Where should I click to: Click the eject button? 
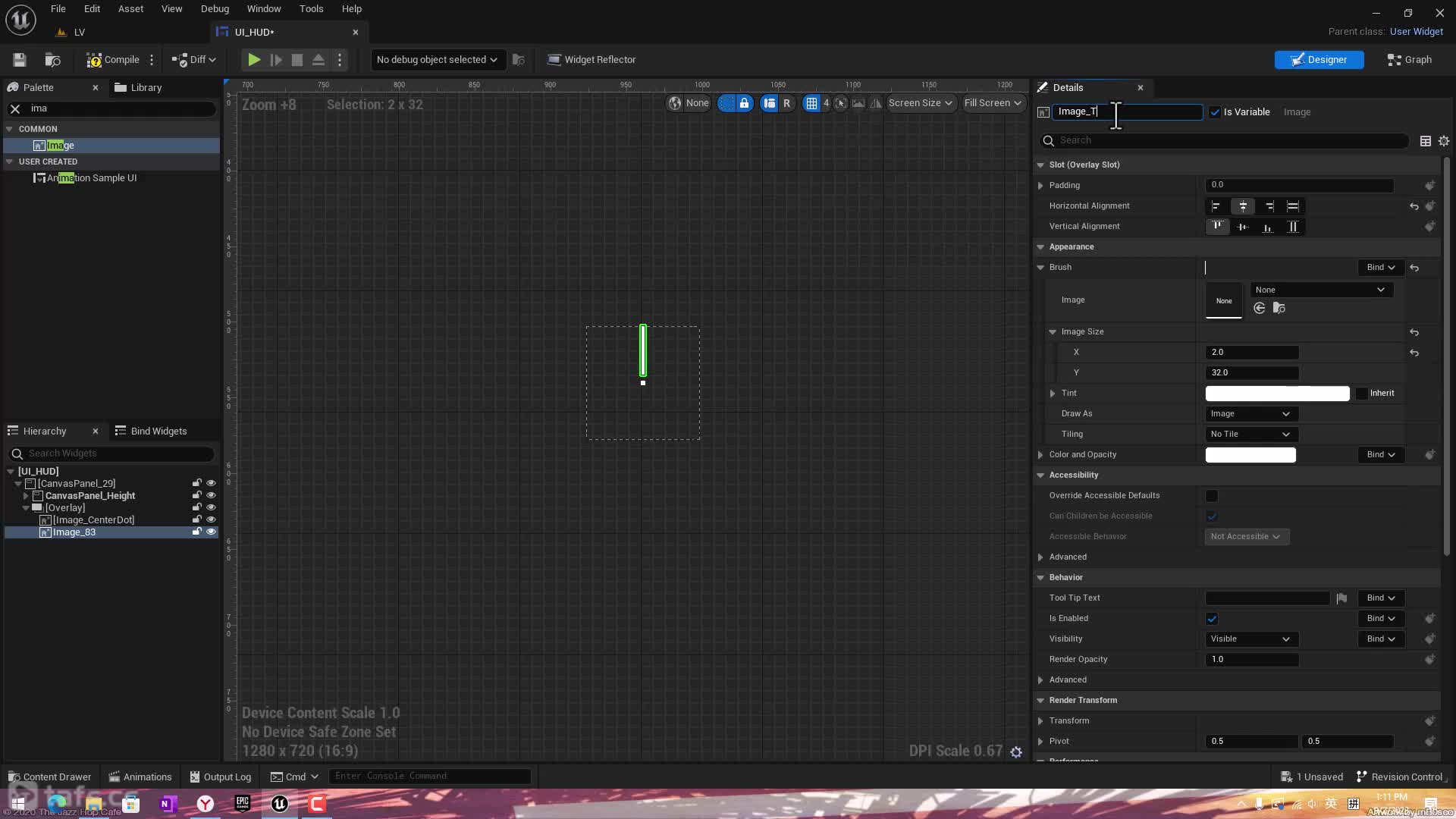(x=318, y=60)
